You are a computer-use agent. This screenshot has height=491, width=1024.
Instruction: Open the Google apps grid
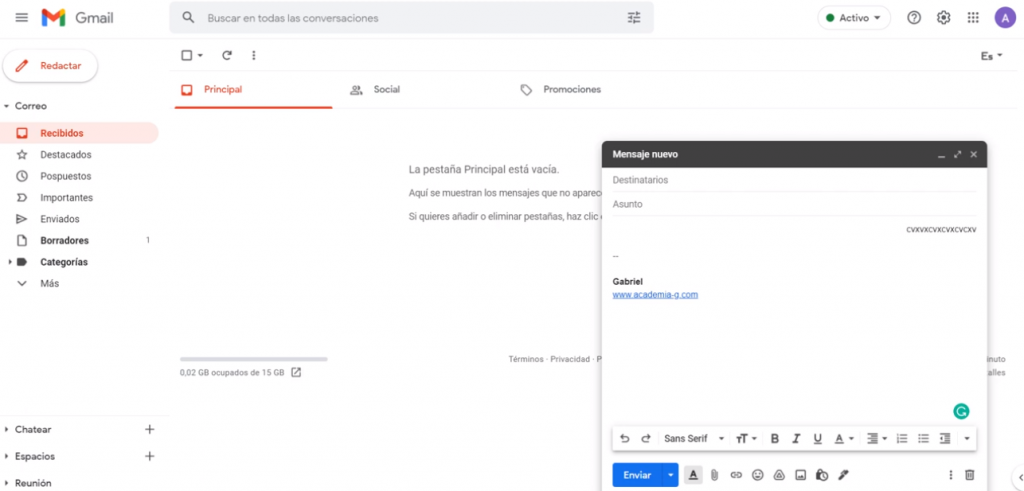(973, 18)
